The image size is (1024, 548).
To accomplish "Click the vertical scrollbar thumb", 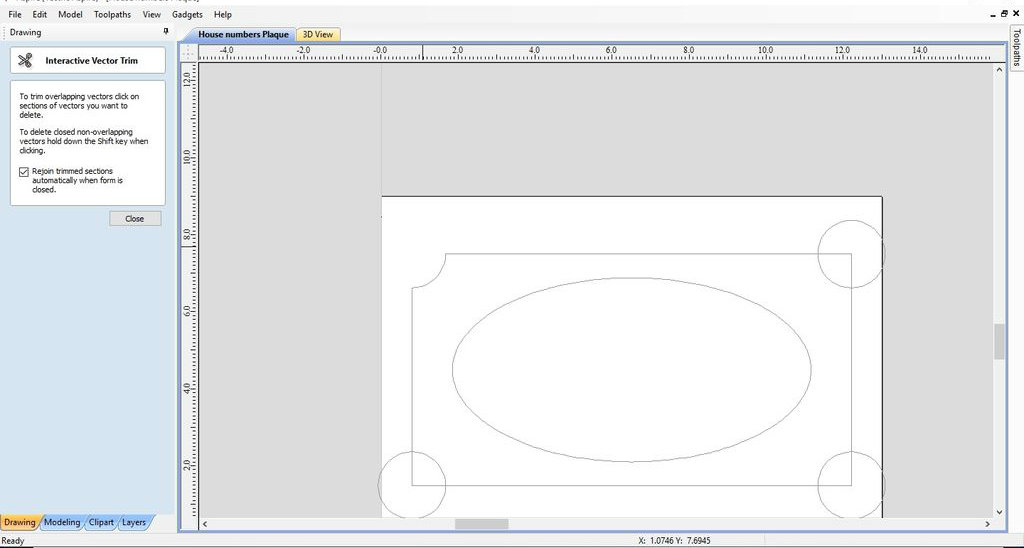I will [x=999, y=341].
